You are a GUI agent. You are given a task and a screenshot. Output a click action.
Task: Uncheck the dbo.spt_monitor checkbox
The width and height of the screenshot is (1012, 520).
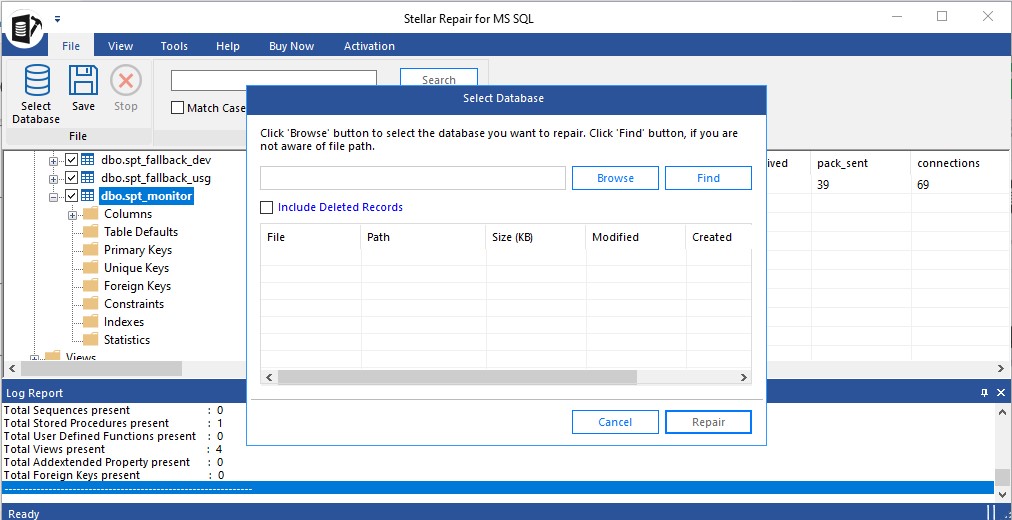pos(72,195)
